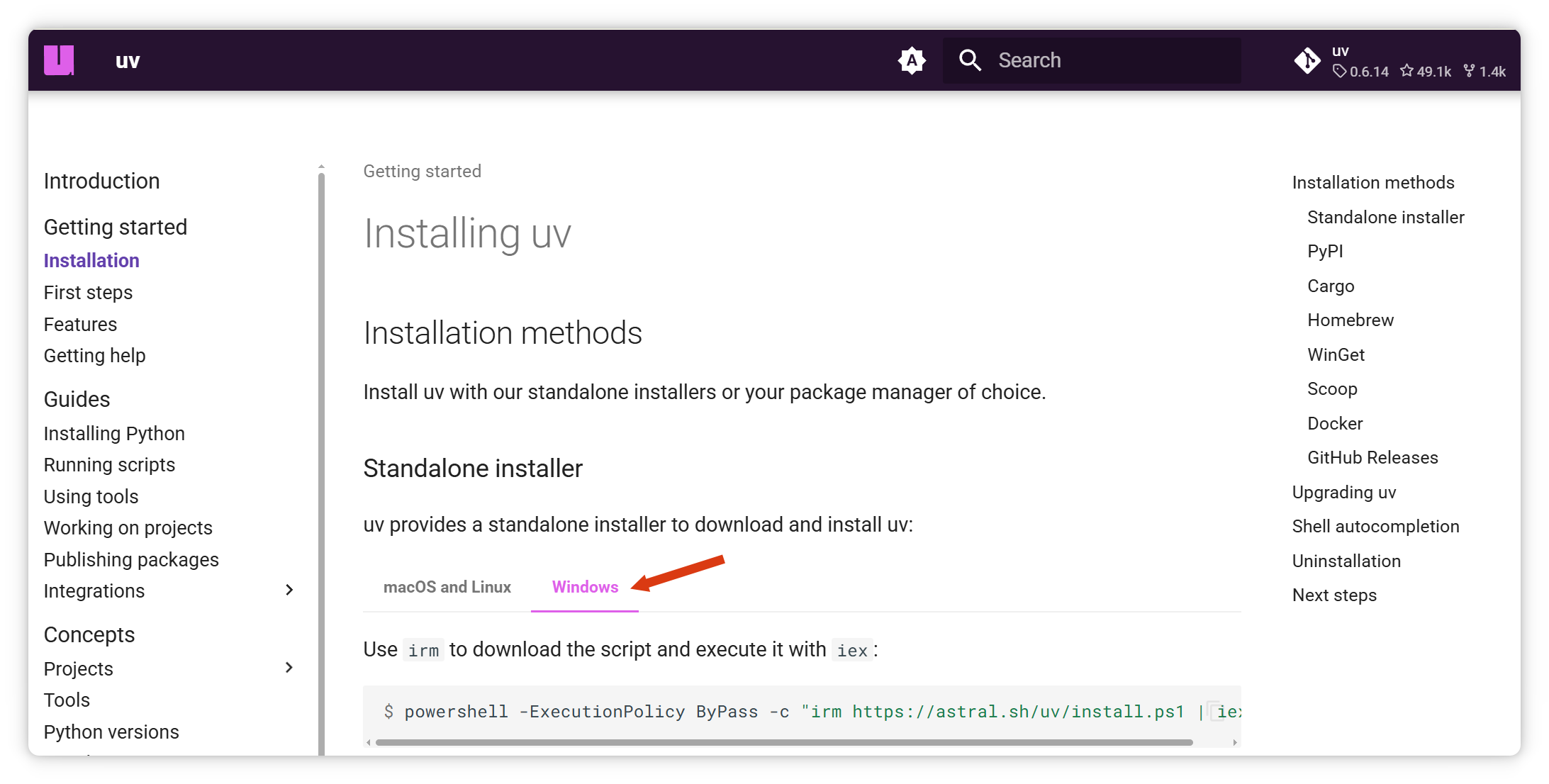Screen dimensions: 1549x784
Task: Go to GitHub Releases section
Action: (1372, 458)
